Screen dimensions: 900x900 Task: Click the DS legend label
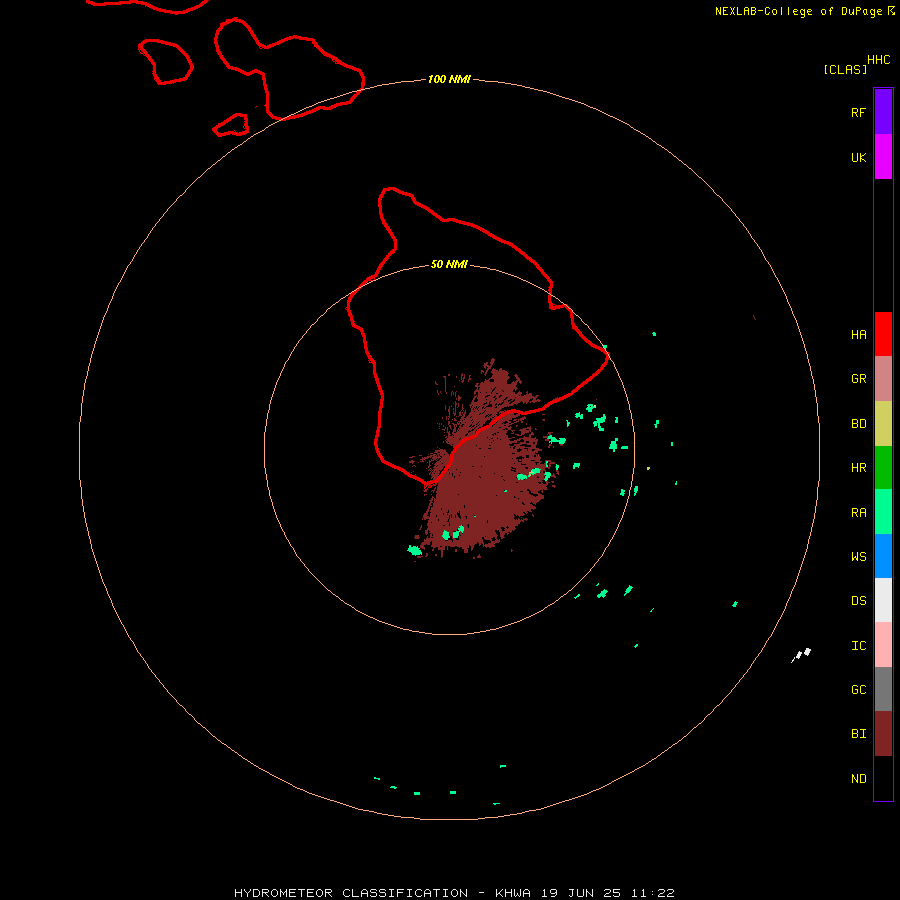[858, 601]
